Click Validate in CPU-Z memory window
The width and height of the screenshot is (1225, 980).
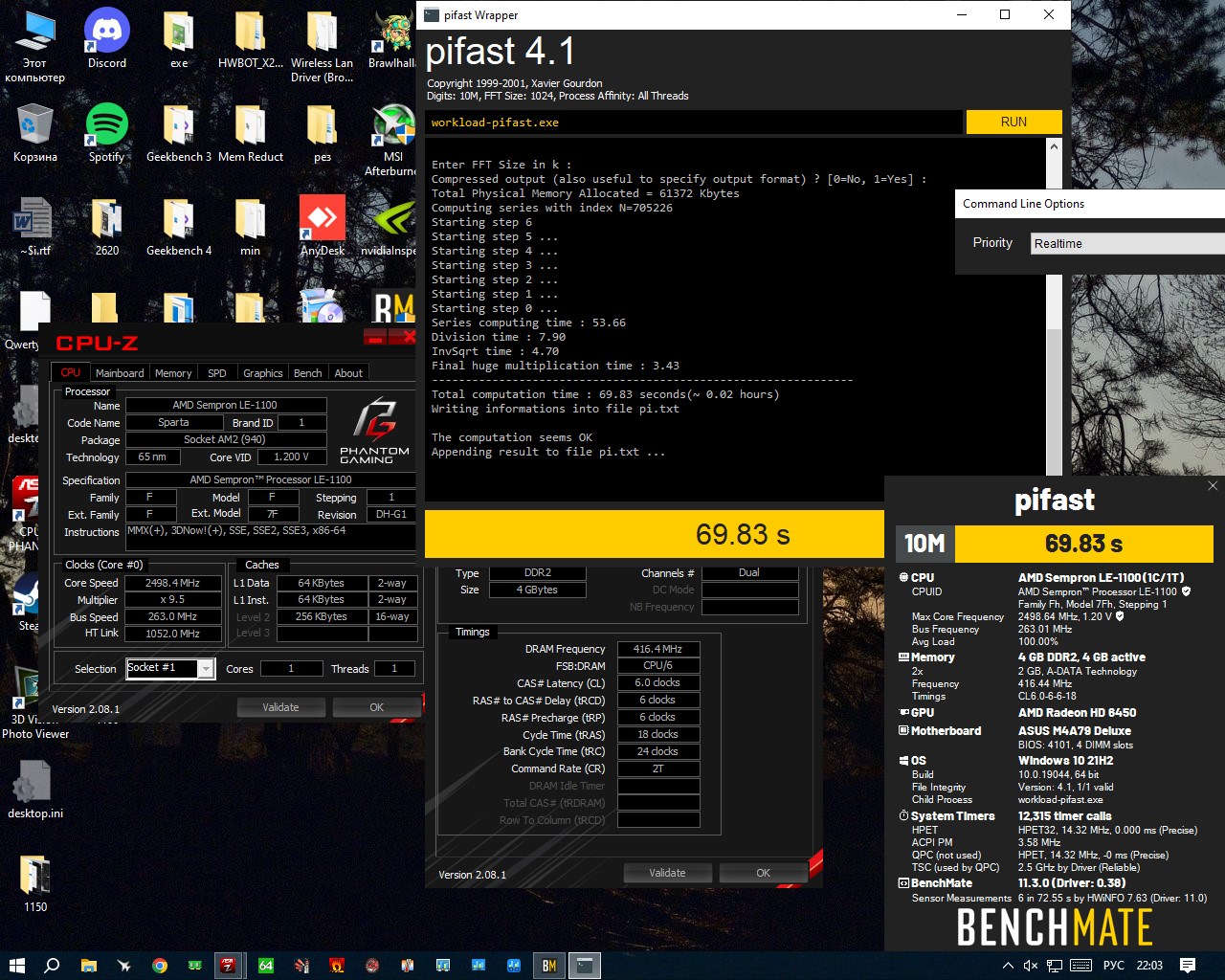tap(667, 873)
